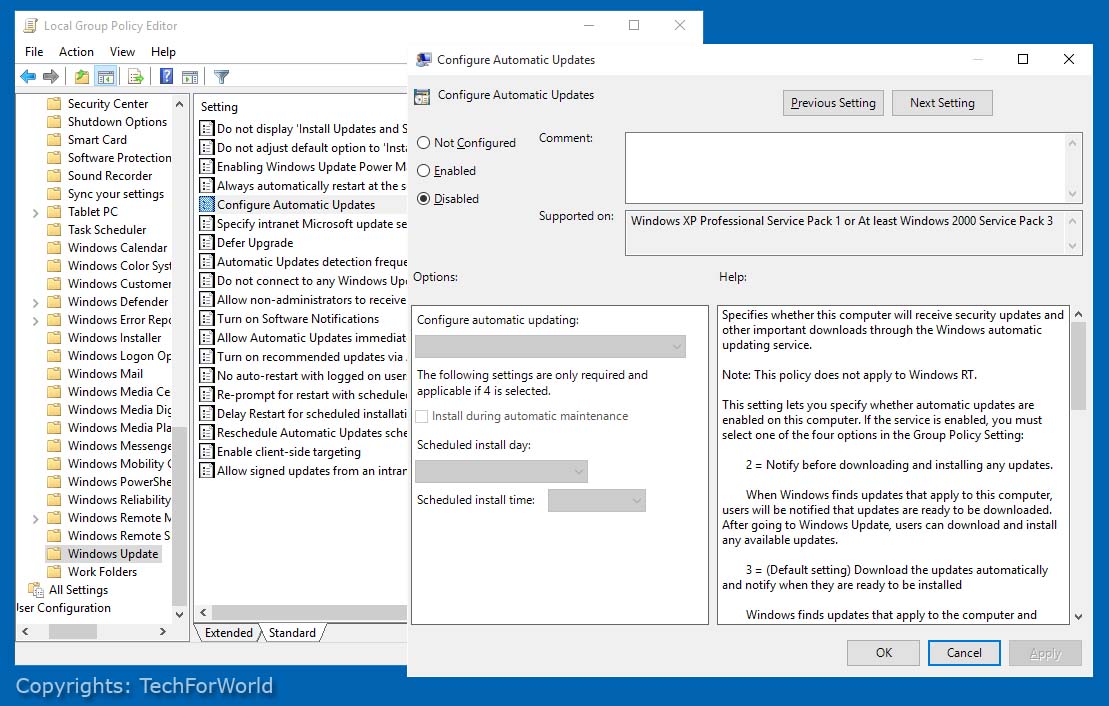1109x706 pixels.
Task: Click the settings list horizontal scrollbar
Action: (x=309, y=613)
